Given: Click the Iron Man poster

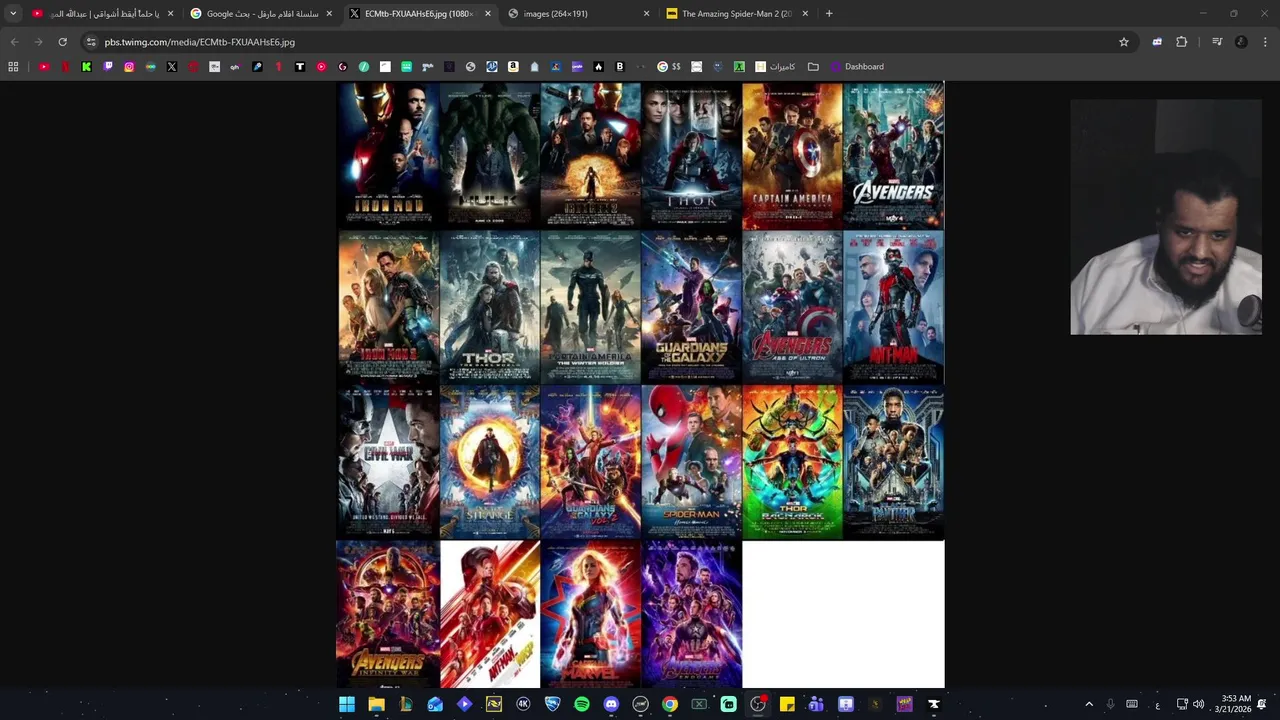Looking at the screenshot, I should click(x=388, y=155).
